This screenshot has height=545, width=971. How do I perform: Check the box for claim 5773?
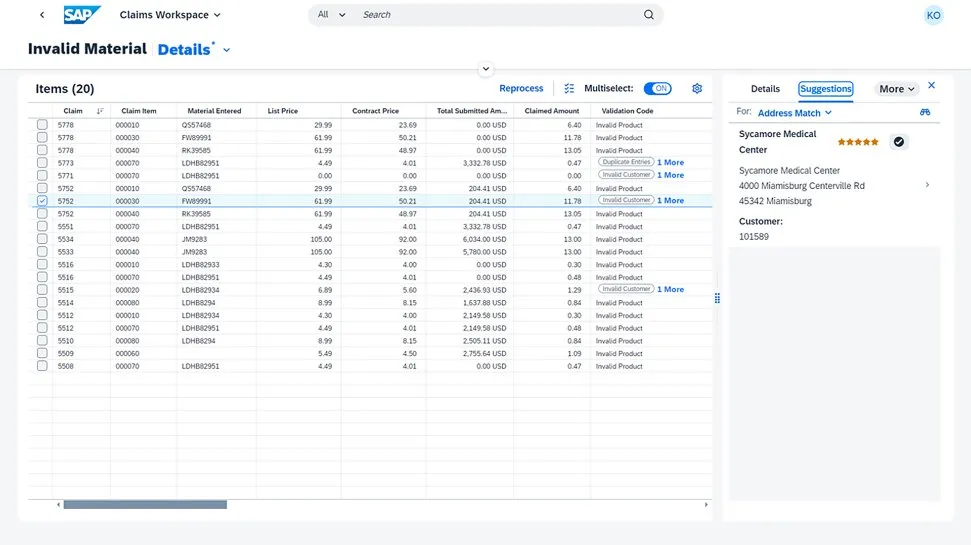(42, 163)
